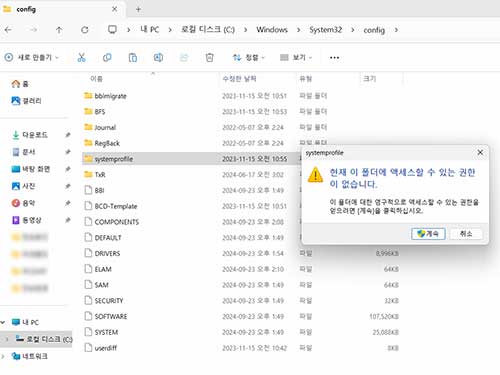Image resolution: width=500 pixels, height=375 pixels.
Task: Go up one folder level arrow
Action: pos(59,30)
